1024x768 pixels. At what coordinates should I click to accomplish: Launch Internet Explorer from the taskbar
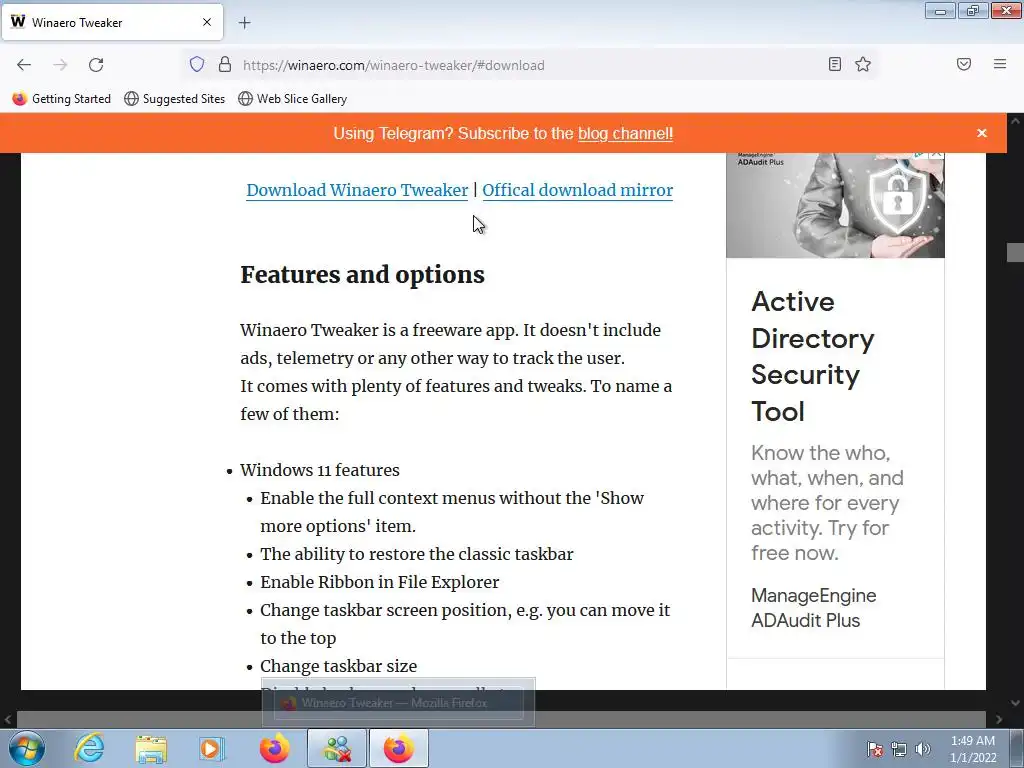click(x=89, y=748)
